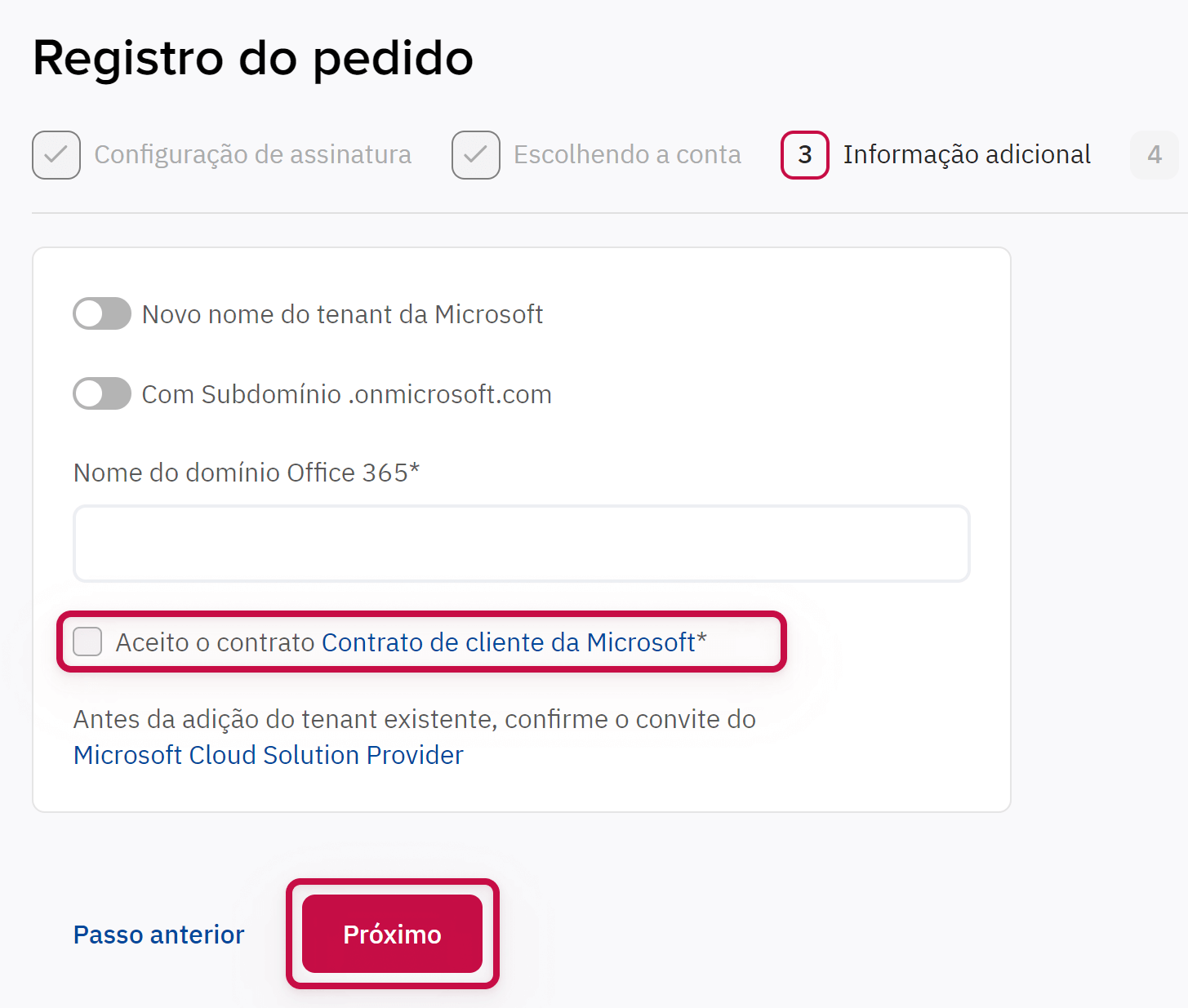Screen dimensions: 1188x1008
Task: Go back via Passo anterior link
Action: click(159, 935)
